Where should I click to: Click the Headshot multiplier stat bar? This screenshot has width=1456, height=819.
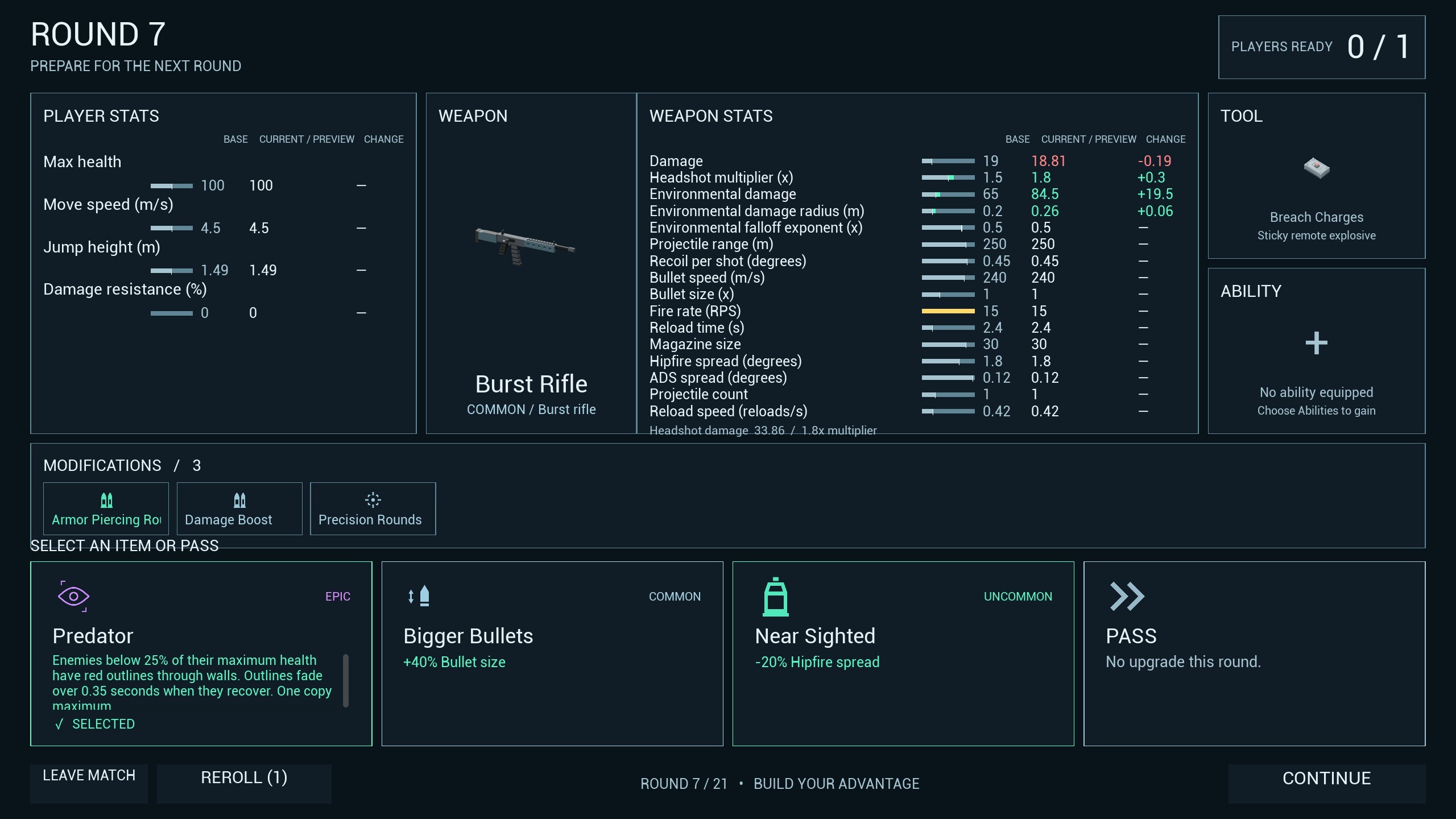coord(948,178)
